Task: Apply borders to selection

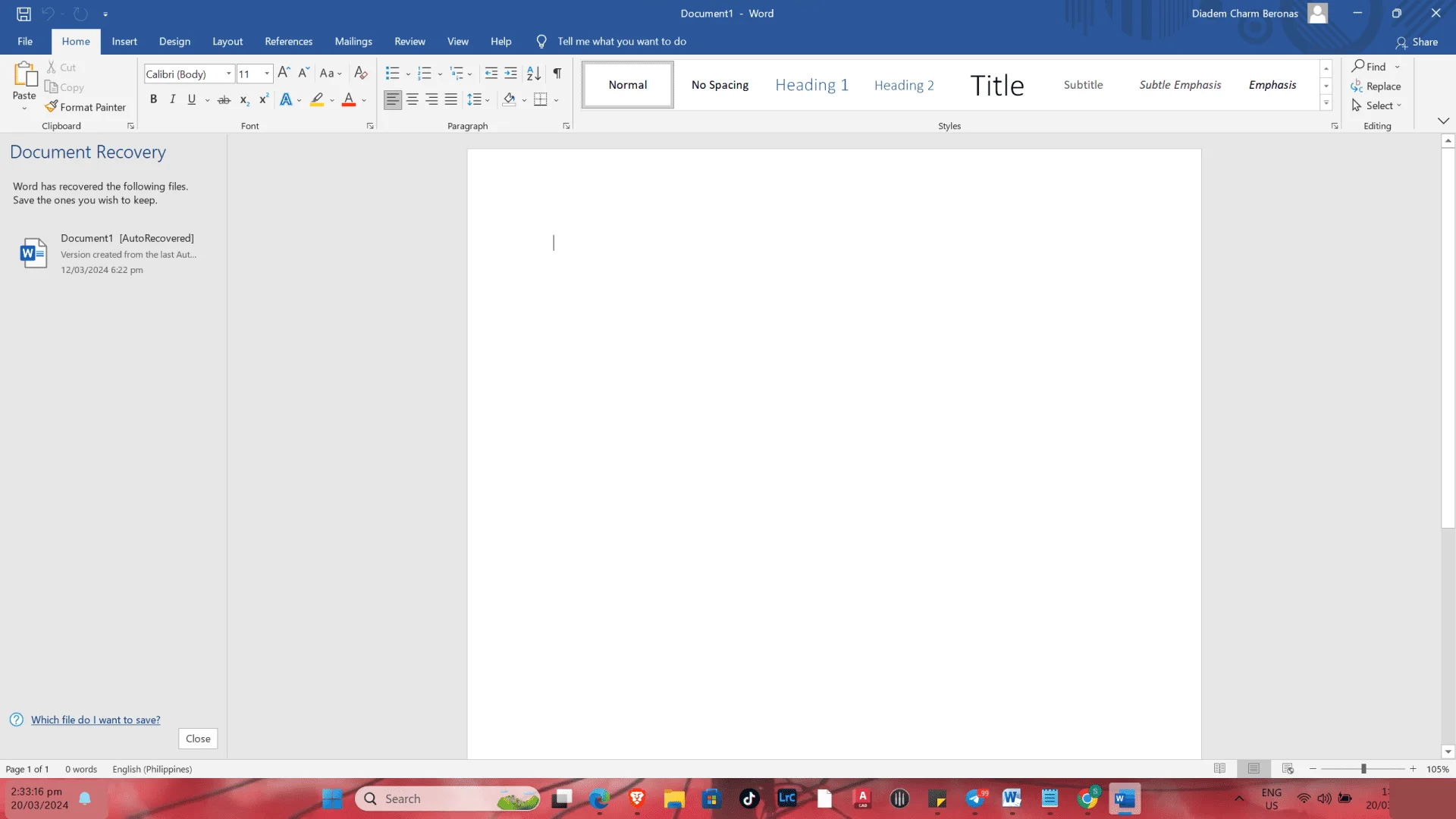Action: [541, 99]
